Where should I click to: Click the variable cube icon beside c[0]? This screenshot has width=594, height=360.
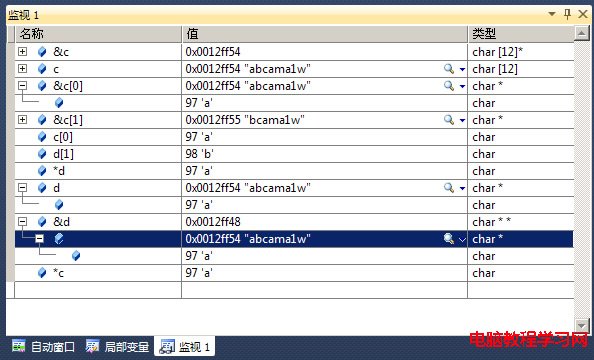[42, 137]
